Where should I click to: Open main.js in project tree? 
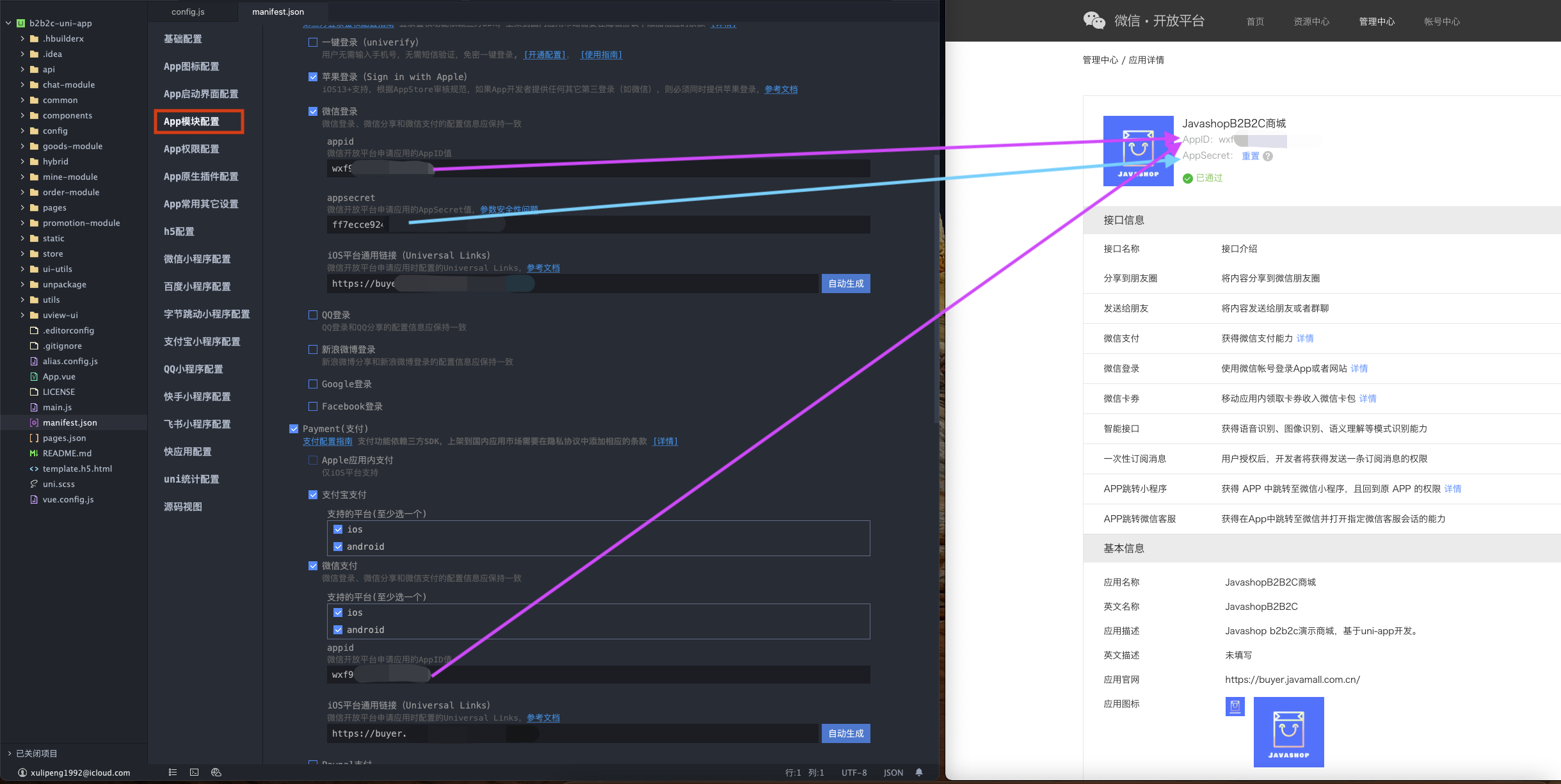pyautogui.click(x=57, y=407)
